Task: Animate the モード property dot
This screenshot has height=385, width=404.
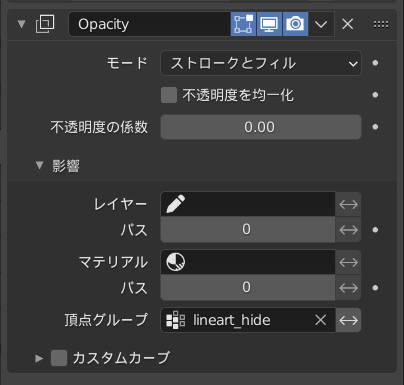Action: click(375, 63)
